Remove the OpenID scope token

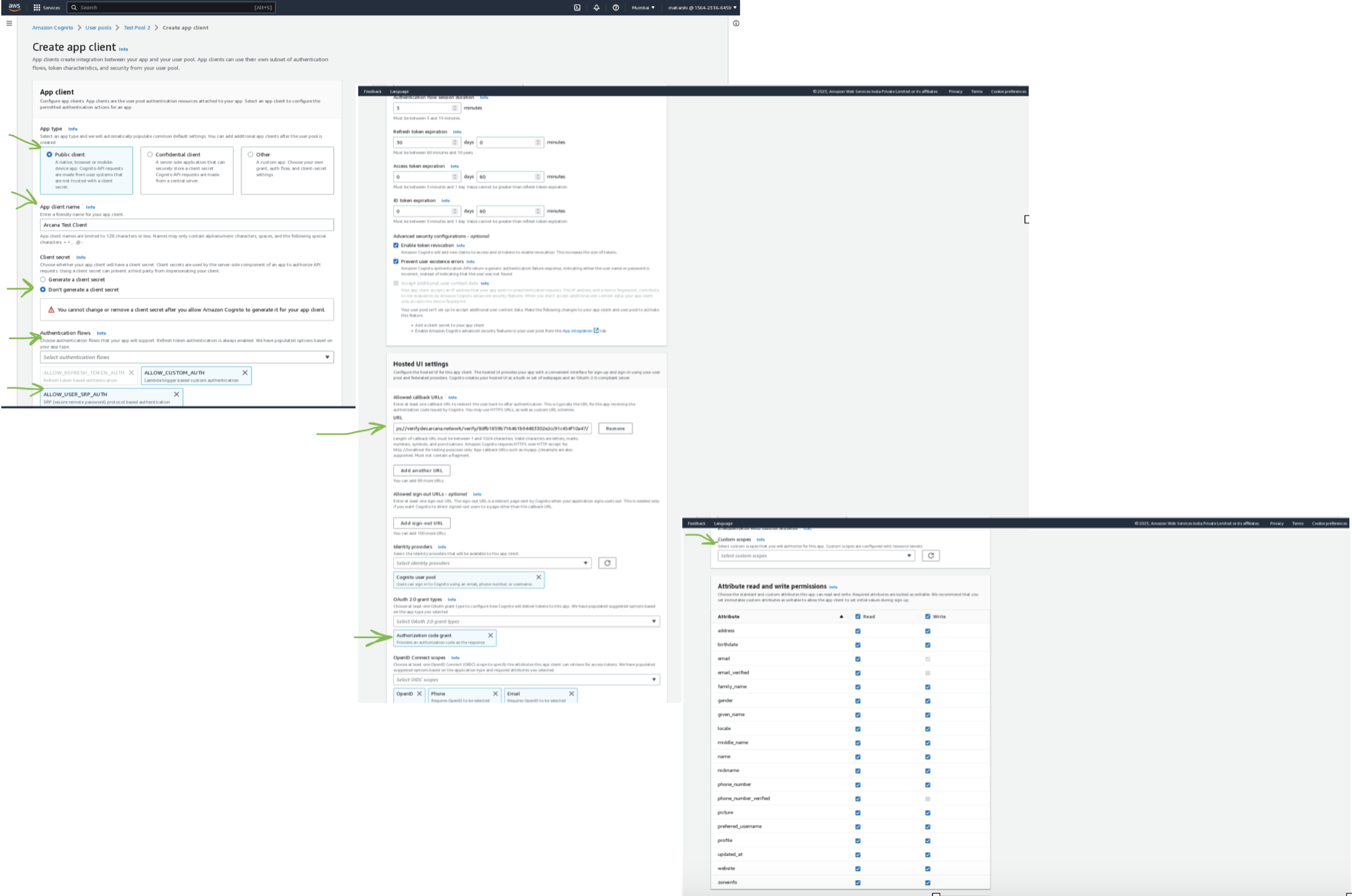(x=419, y=694)
